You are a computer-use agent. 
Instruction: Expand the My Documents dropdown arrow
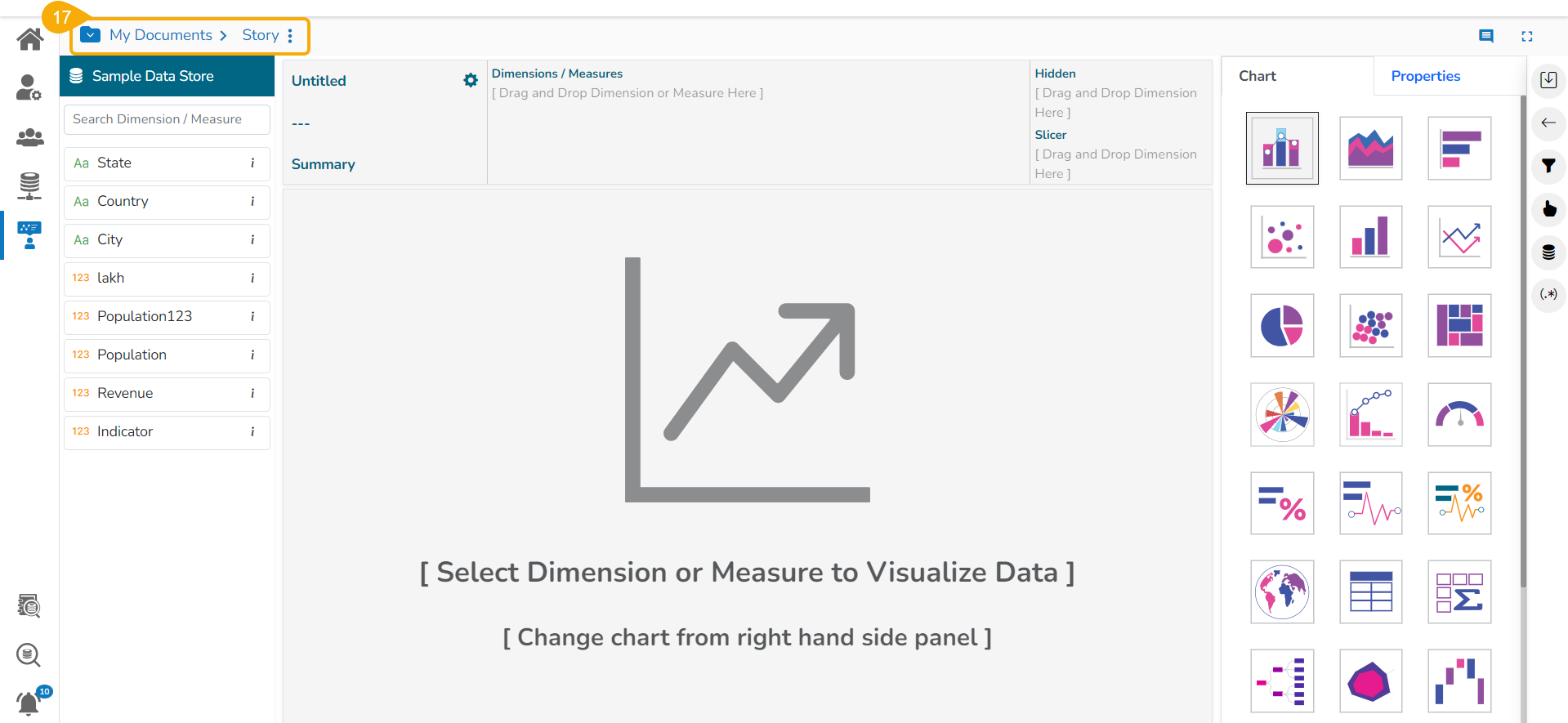pyautogui.click(x=91, y=35)
